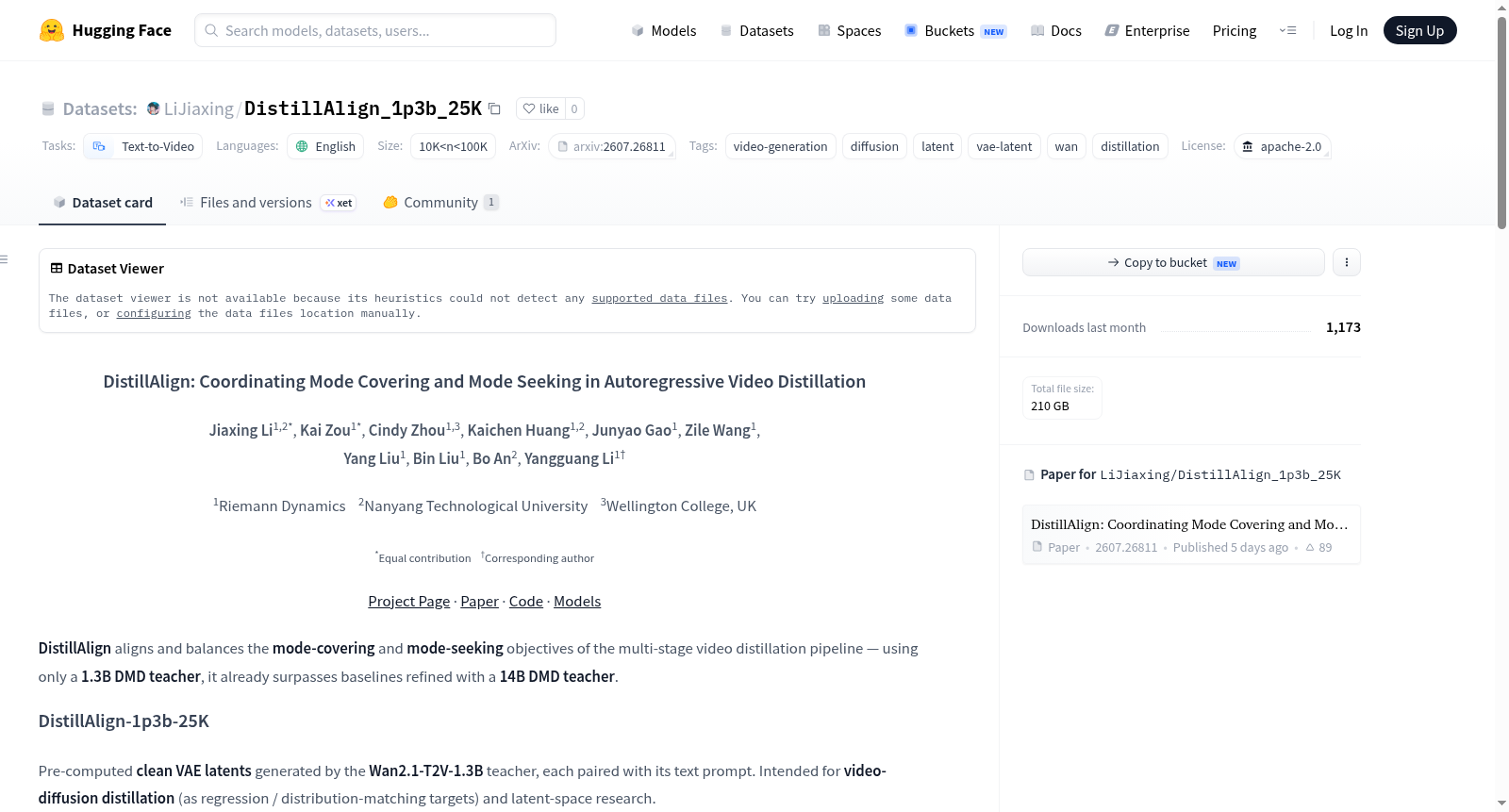
Task: Switch to Files and versions tab
Action: [268, 202]
